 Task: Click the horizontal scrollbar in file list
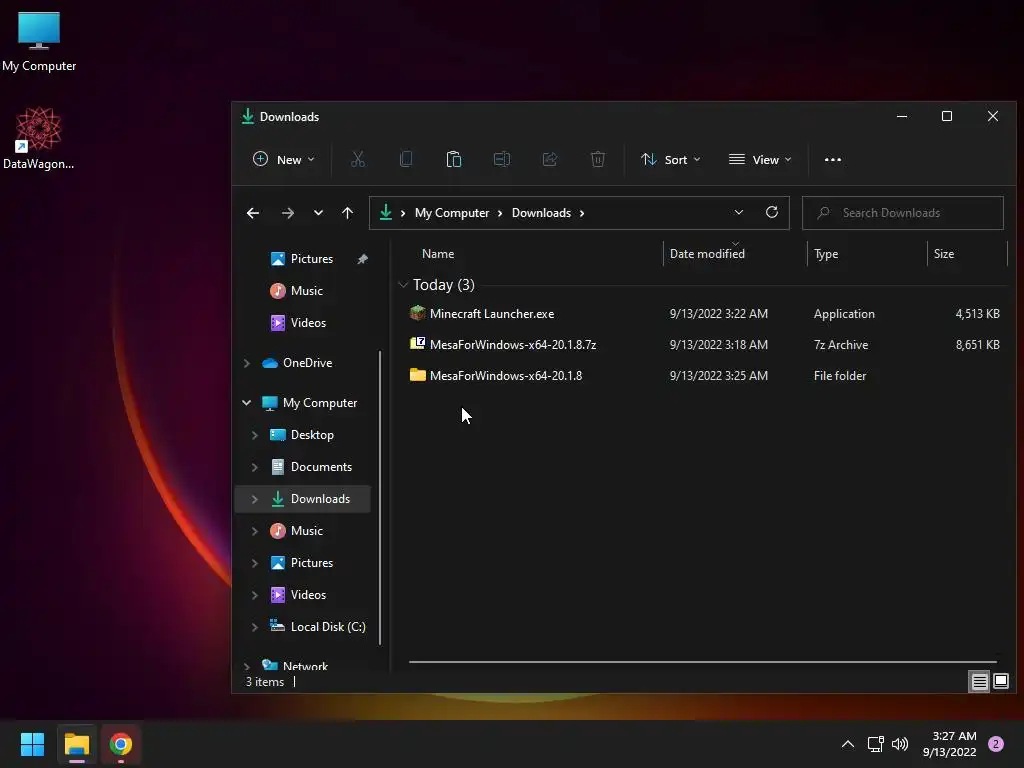[x=703, y=662]
